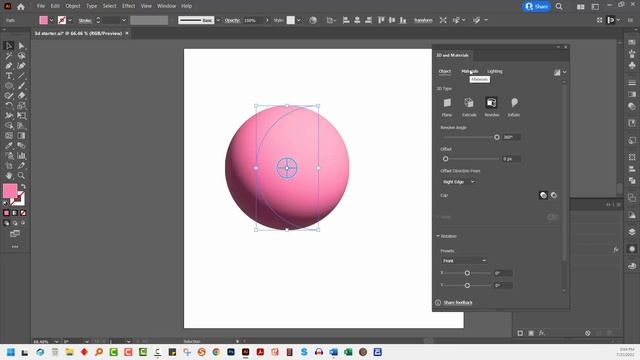640x360 pixels.
Task: Choose the Revolve 3D type
Action: point(491,102)
